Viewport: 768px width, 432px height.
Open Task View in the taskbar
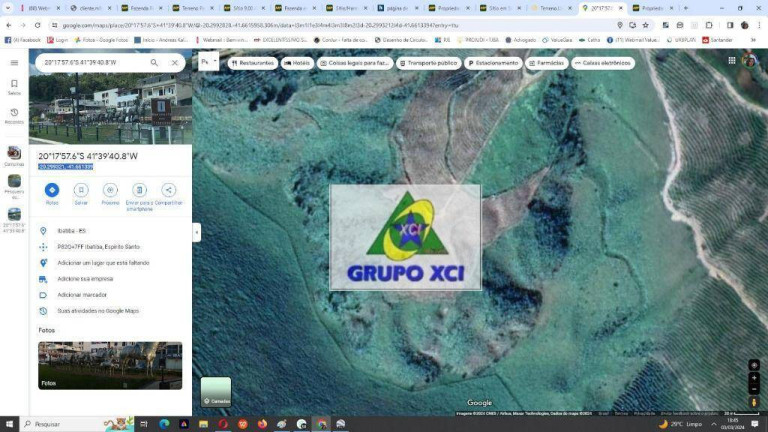[x=144, y=424]
